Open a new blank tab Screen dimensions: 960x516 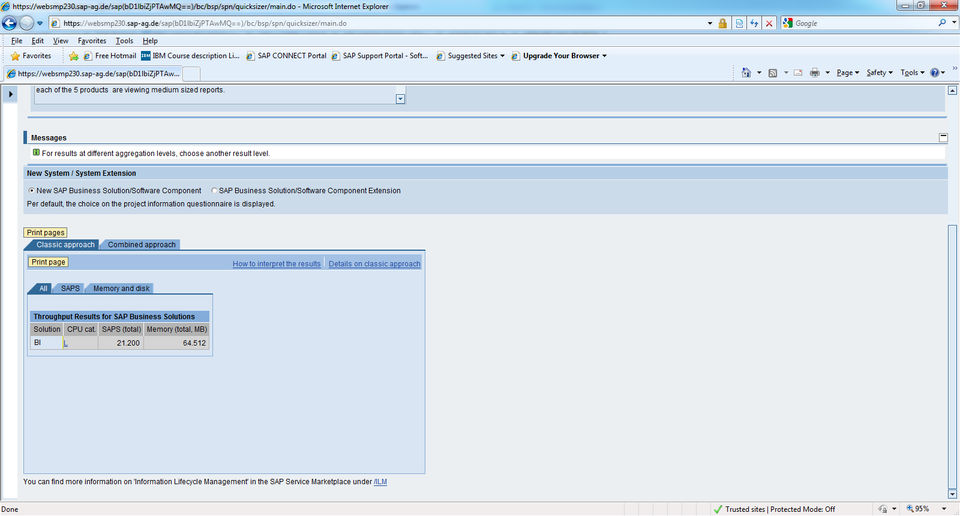[x=192, y=74]
